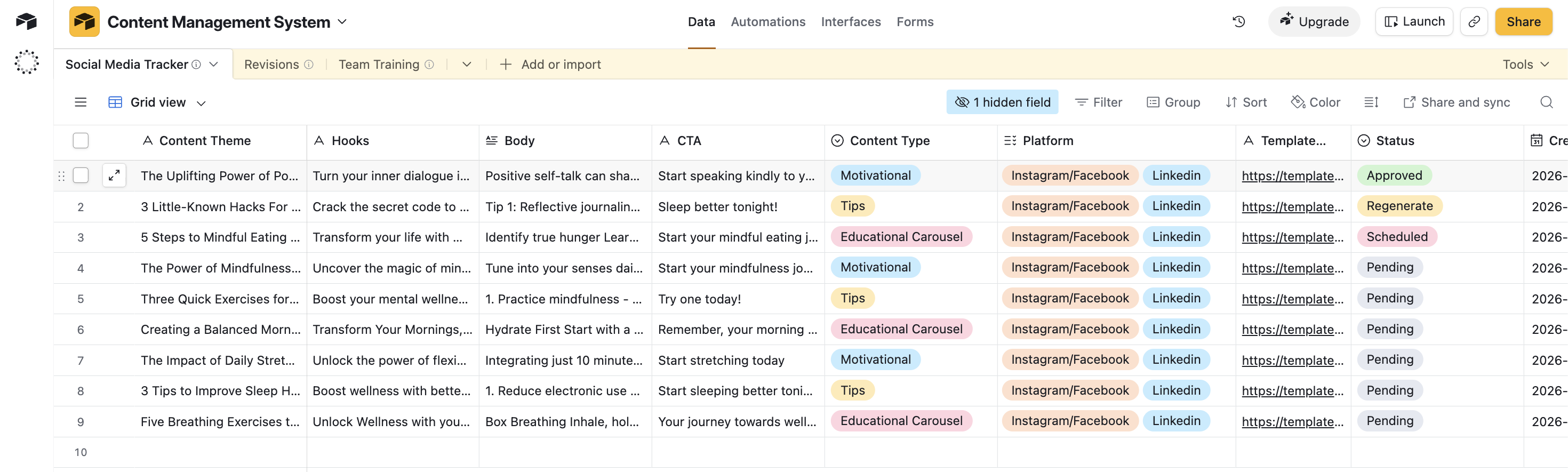Open the template link in row 2
The image size is (1568, 472).
tap(1292, 207)
